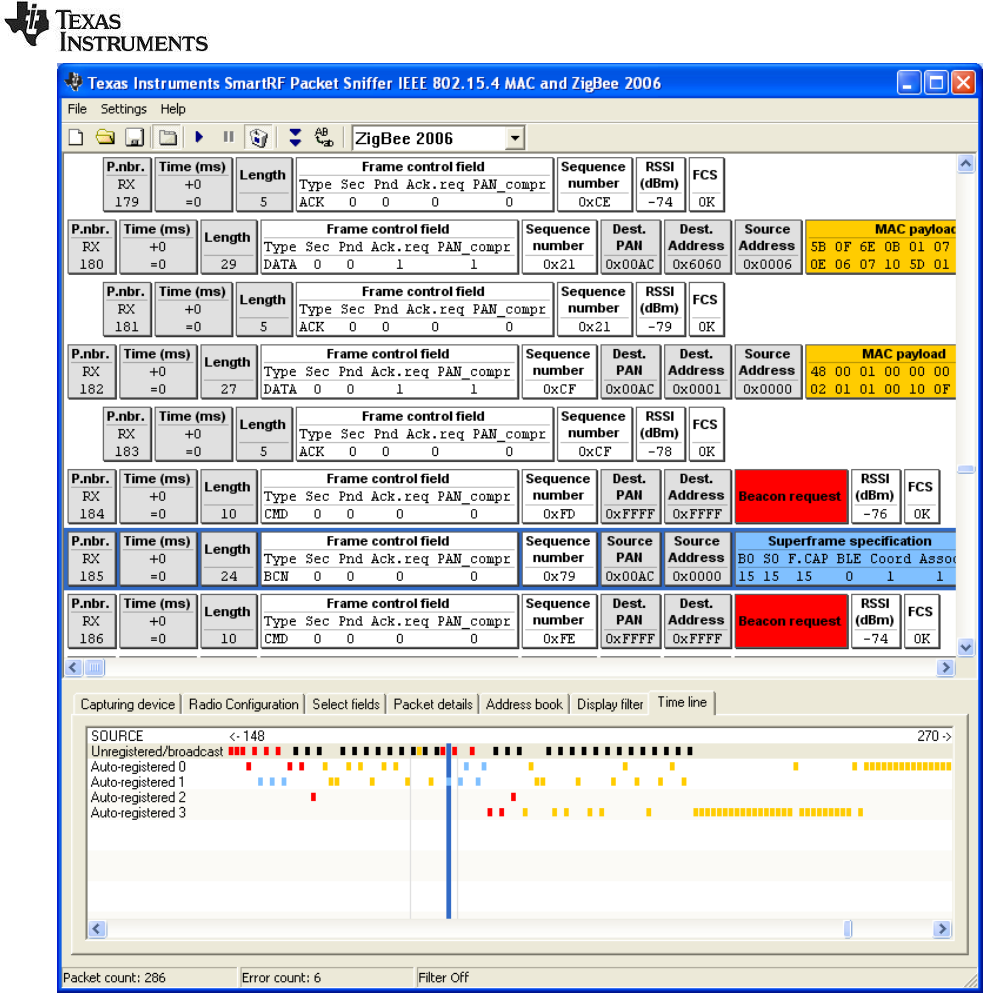Click packet list scroll down arrow
The height and width of the screenshot is (993, 983).
pos(965,647)
